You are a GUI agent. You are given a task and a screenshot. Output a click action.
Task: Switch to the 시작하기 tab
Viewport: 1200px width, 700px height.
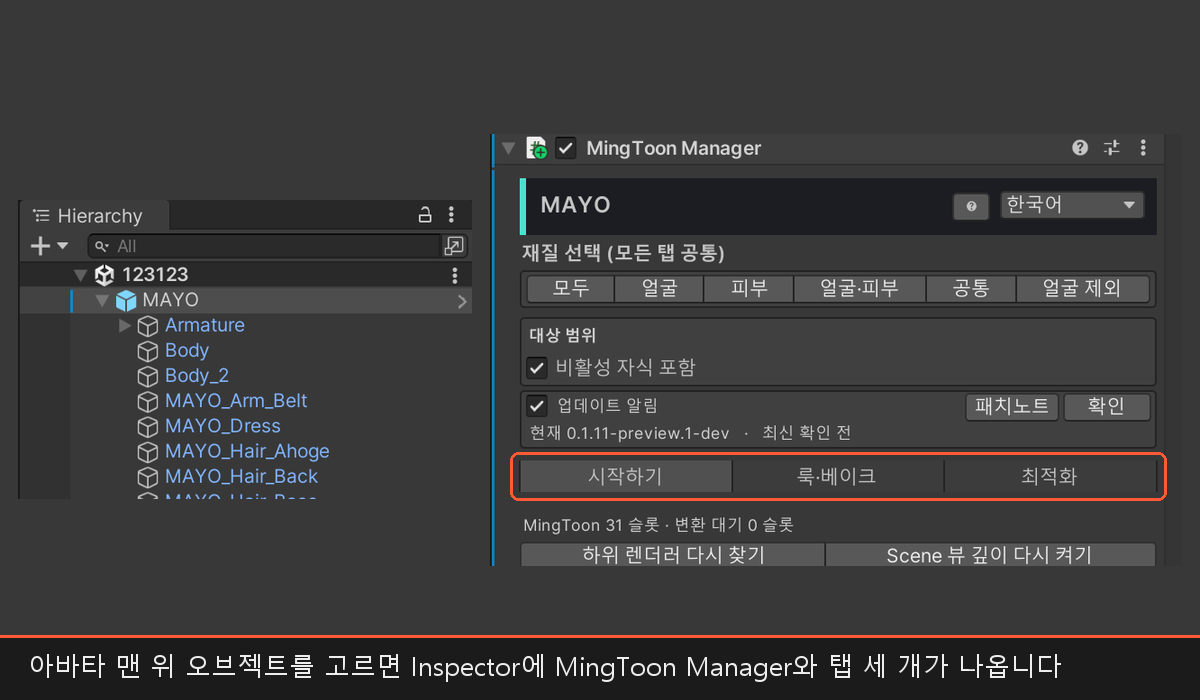tap(626, 476)
